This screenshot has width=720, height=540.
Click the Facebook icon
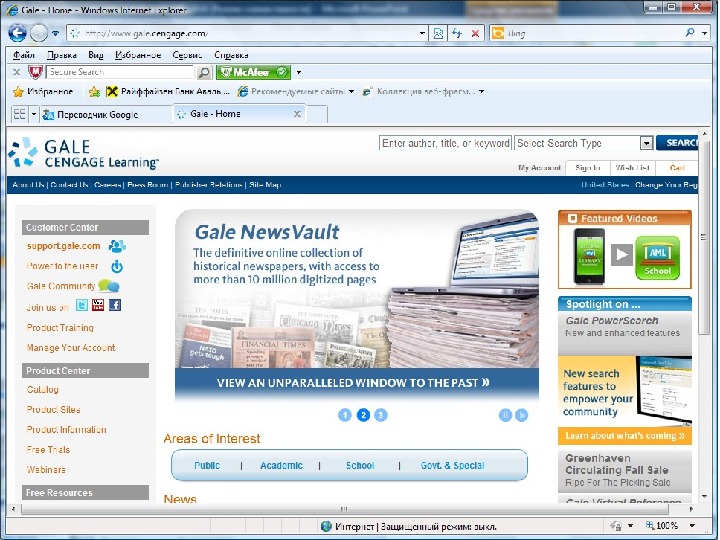pos(115,305)
